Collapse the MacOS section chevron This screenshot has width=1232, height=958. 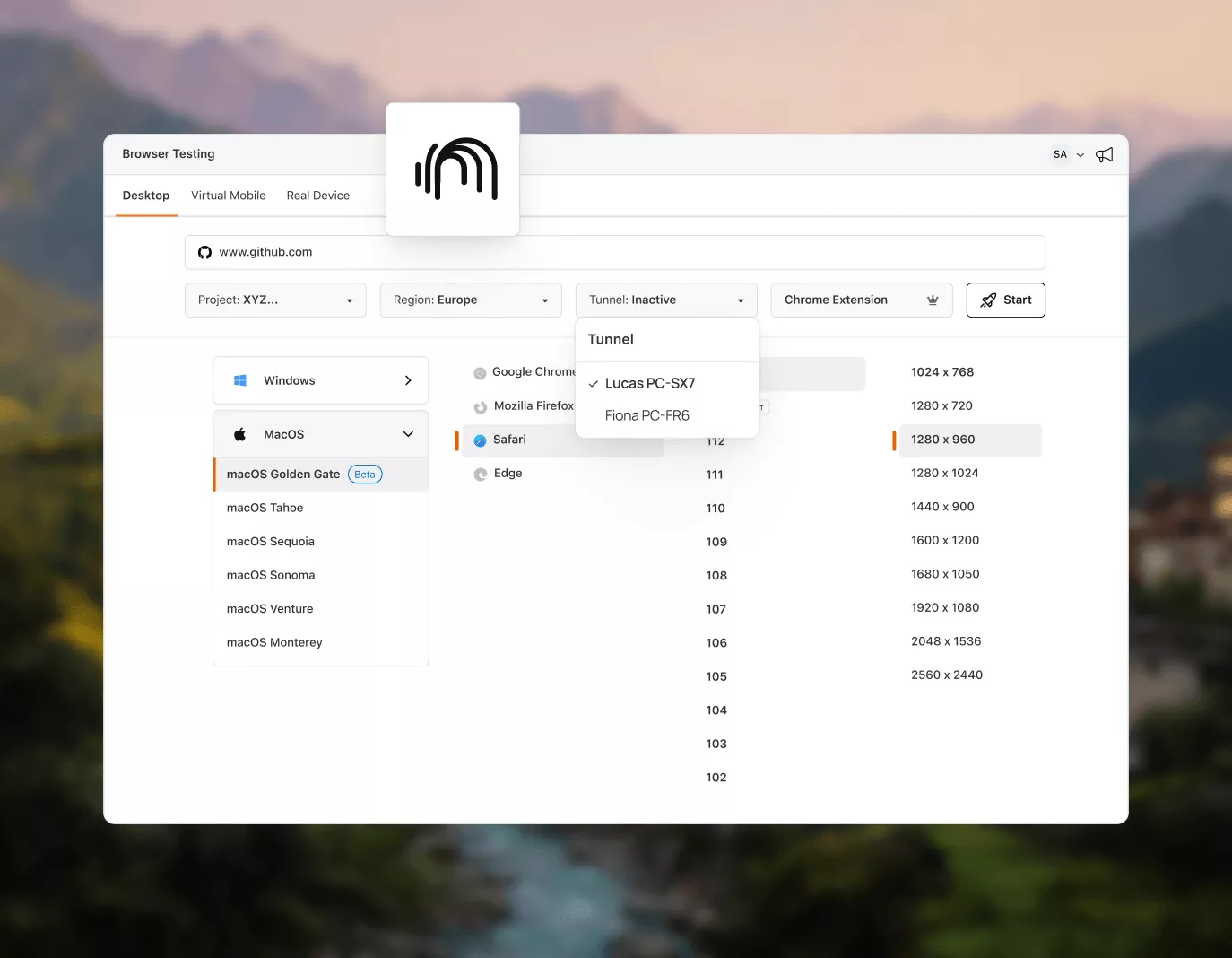[408, 434]
